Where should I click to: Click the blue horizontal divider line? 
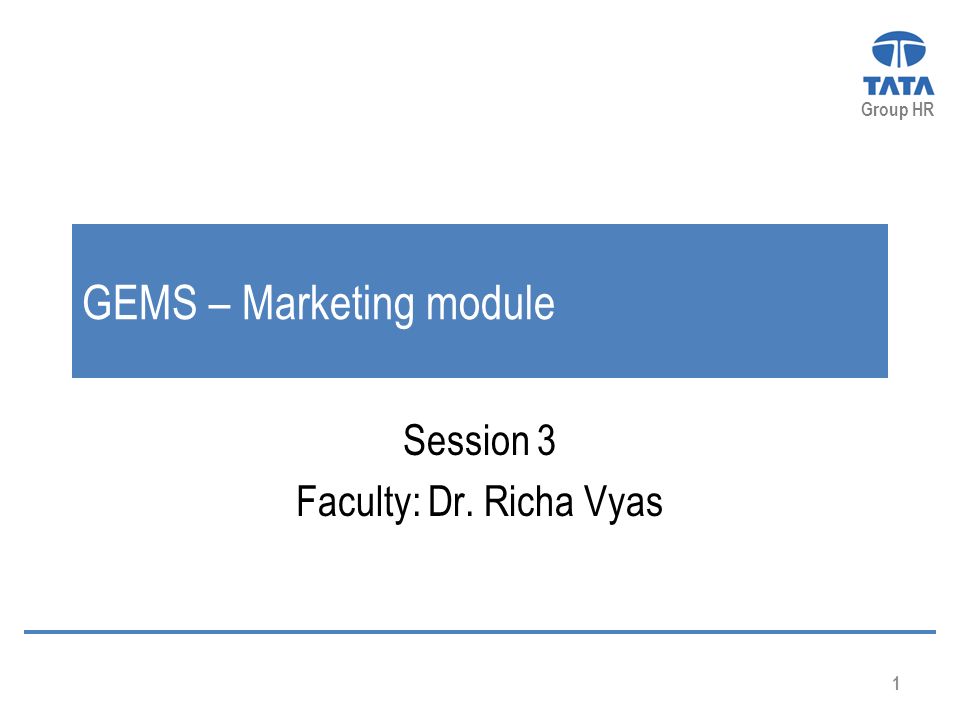pos(479,631)
